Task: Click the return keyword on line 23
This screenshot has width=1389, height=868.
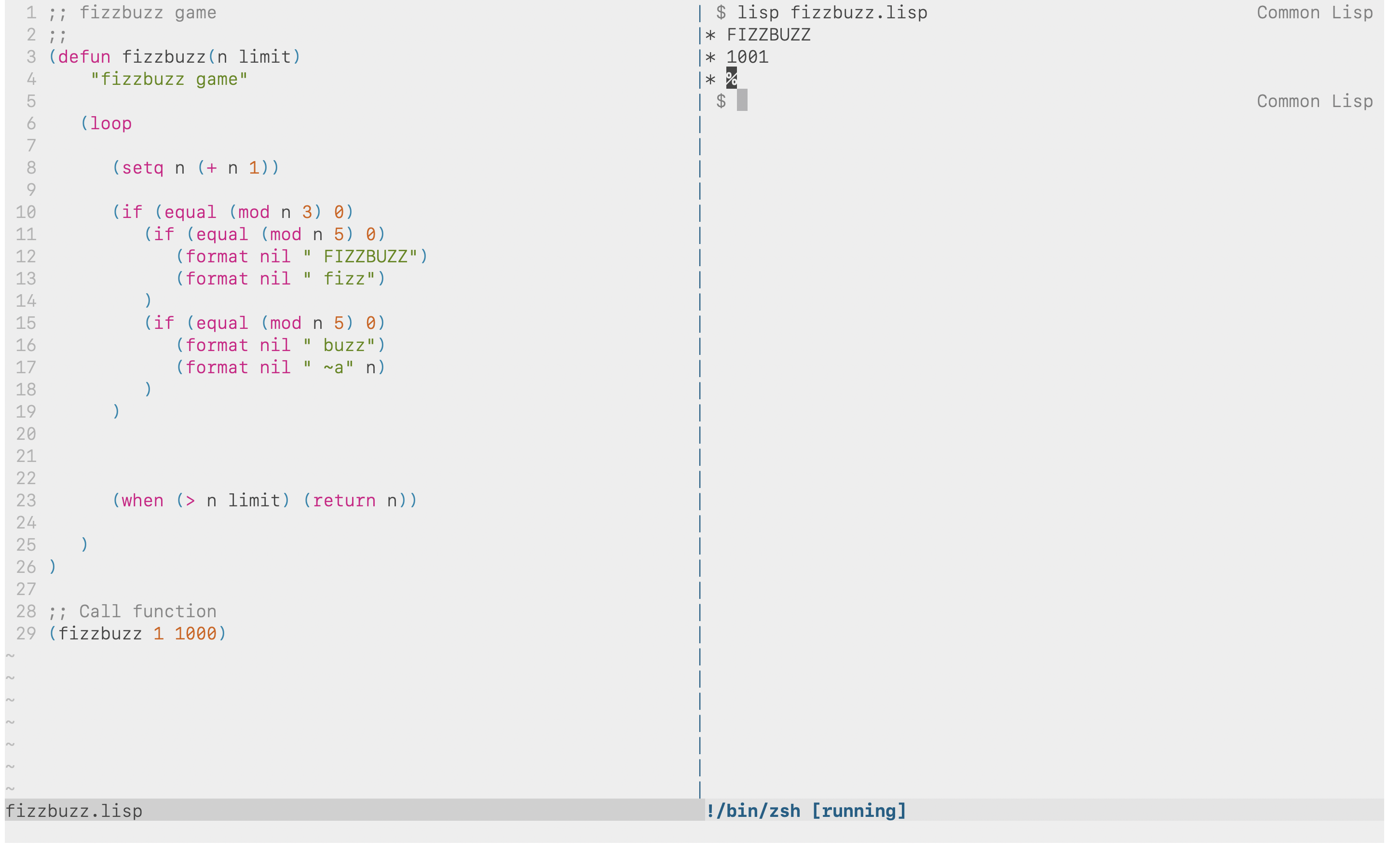Action: (344, 501)
